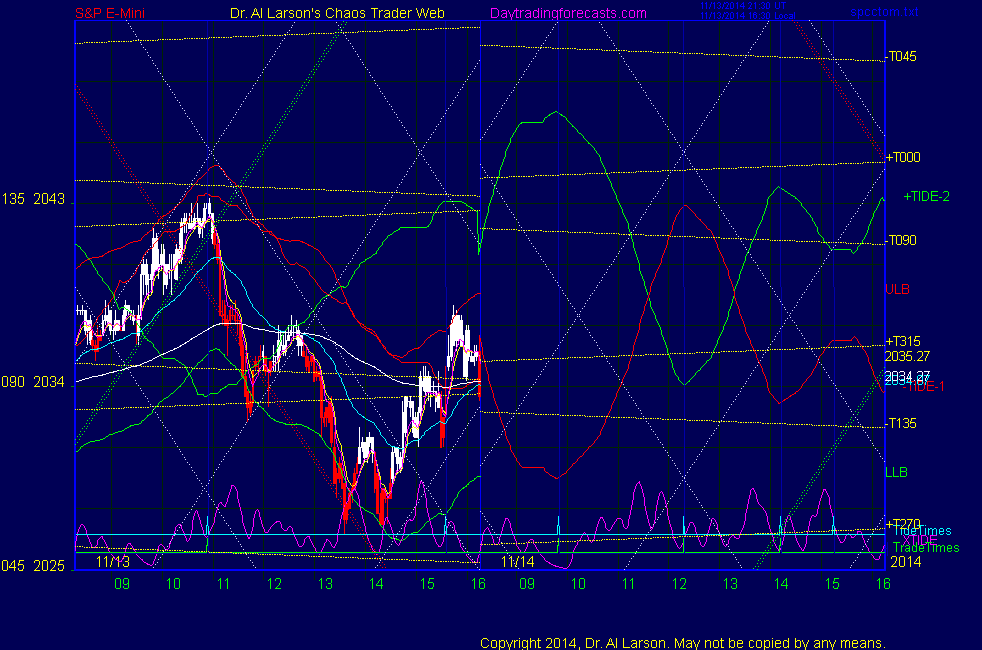This screenshot has height=650, width=982.
Task: Click the magenta 'XTIDE' legend label
Action: pos(919,540)
